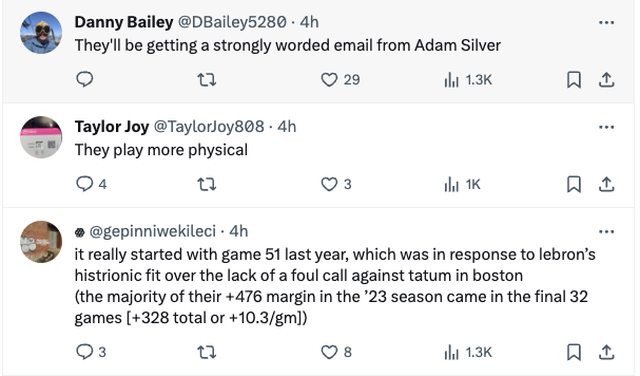Open Taylor Joy profile name link
The width and height of the screenshot is (640, 376).
coord(111,127)
